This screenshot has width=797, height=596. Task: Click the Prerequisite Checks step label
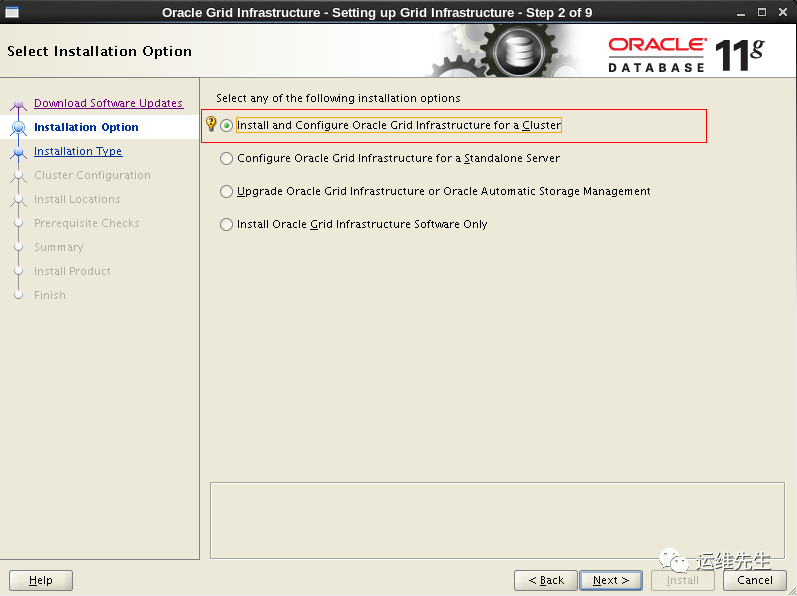(86, 223)
